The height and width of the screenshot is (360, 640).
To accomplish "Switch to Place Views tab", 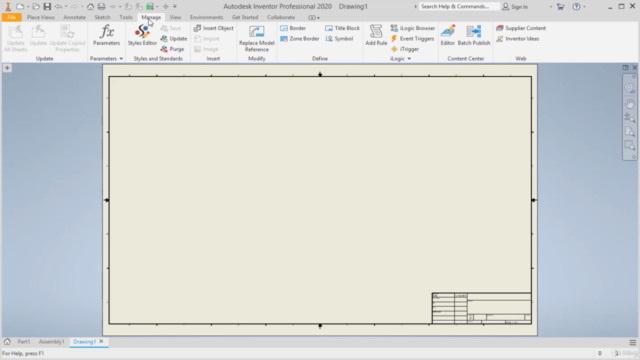I will coord(40,18).
